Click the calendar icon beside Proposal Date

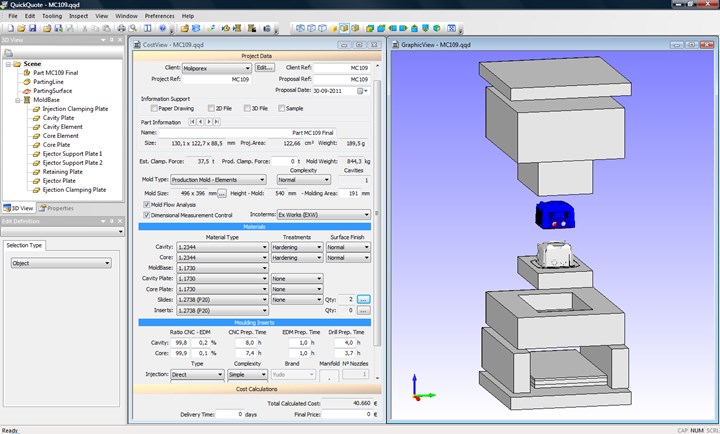(360, 91)
